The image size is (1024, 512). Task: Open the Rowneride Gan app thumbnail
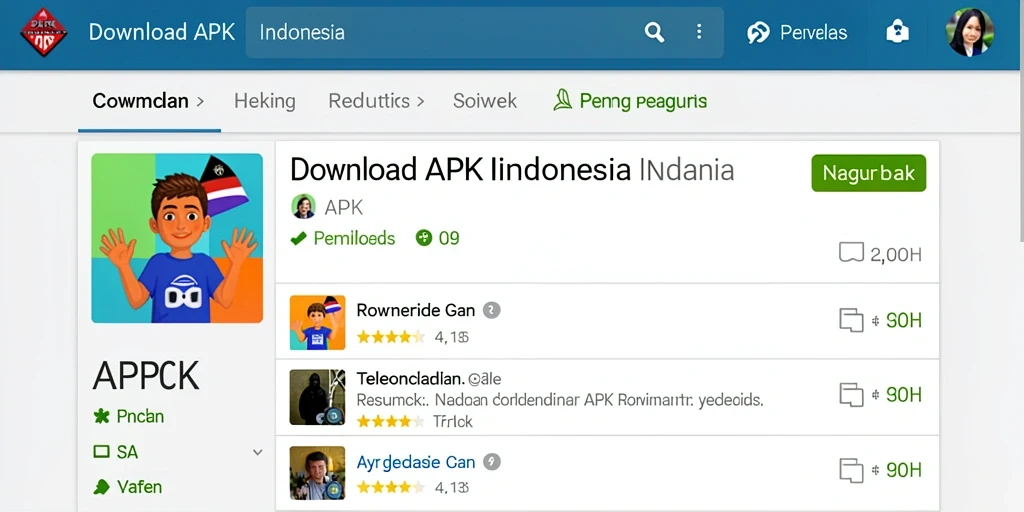[317, 323]
